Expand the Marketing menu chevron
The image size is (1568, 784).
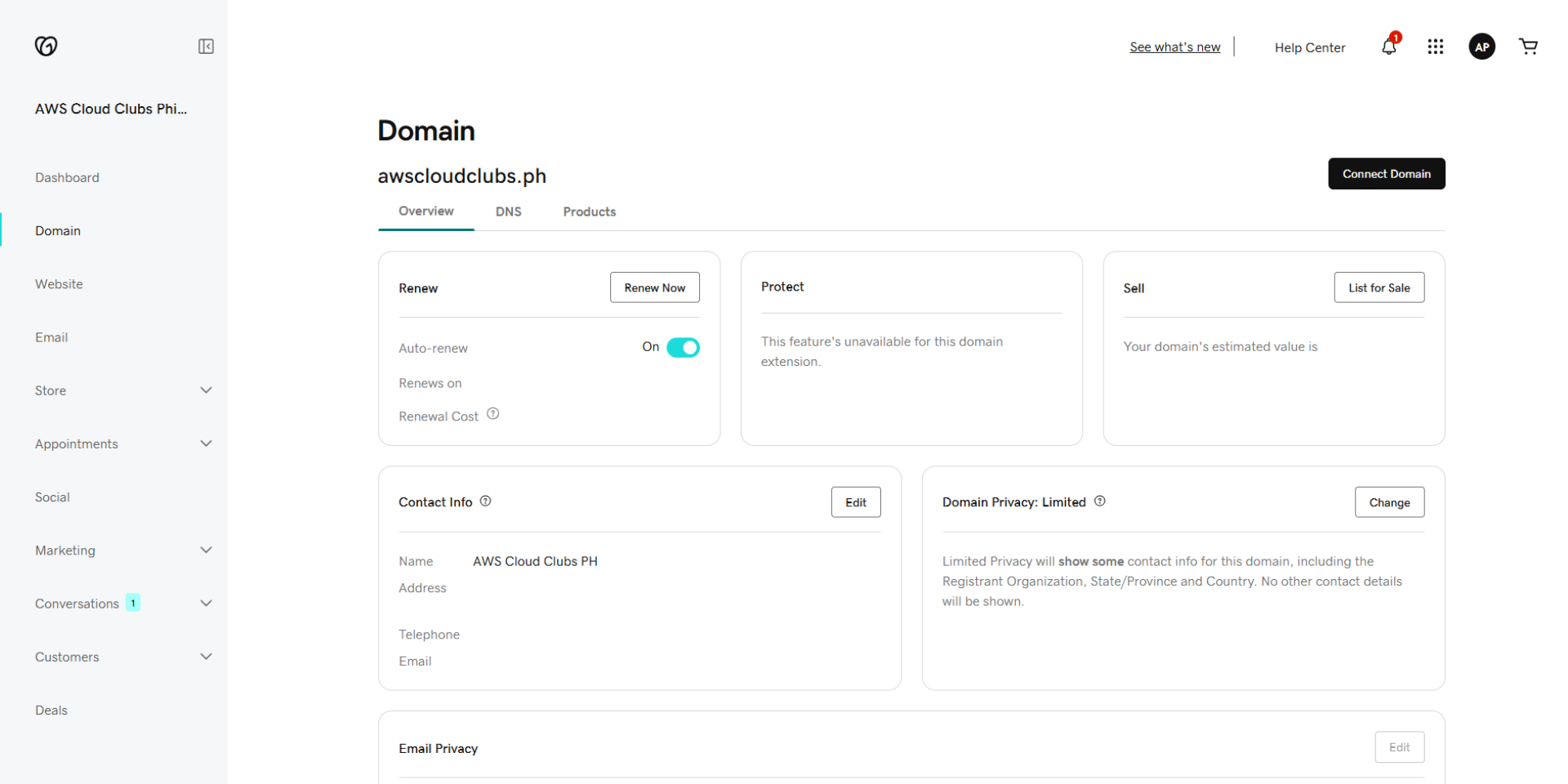point(206,550)
